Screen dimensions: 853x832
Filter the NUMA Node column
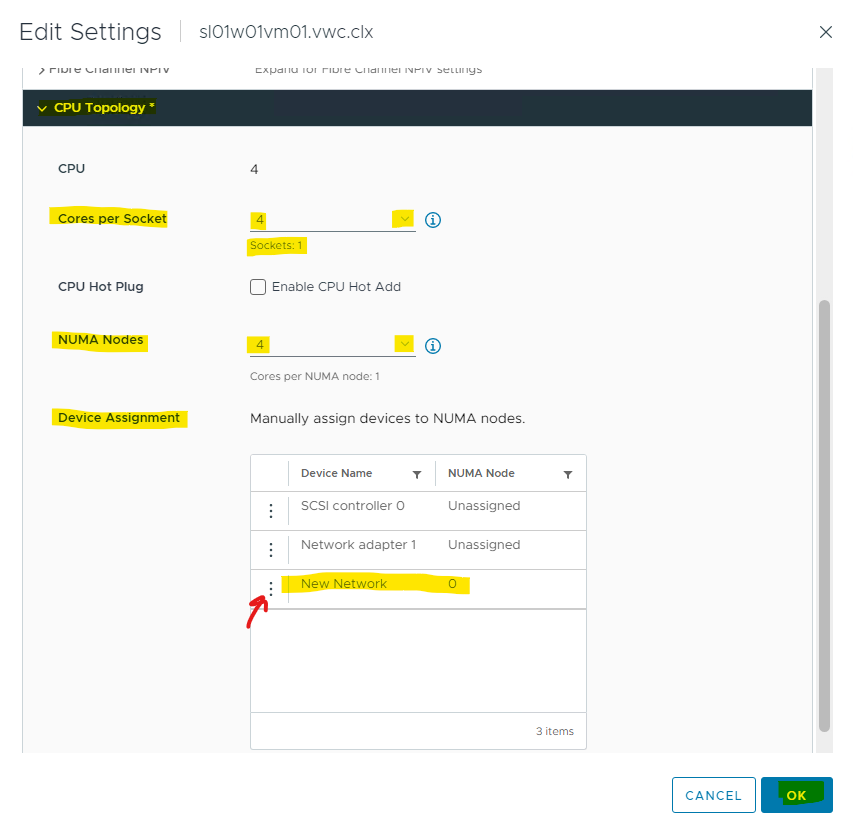point(568,474)
